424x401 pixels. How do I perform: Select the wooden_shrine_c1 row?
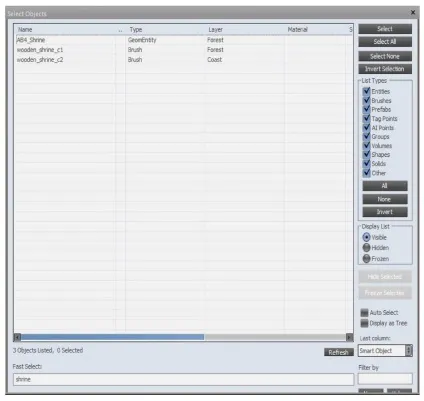(x=183, y=50)
